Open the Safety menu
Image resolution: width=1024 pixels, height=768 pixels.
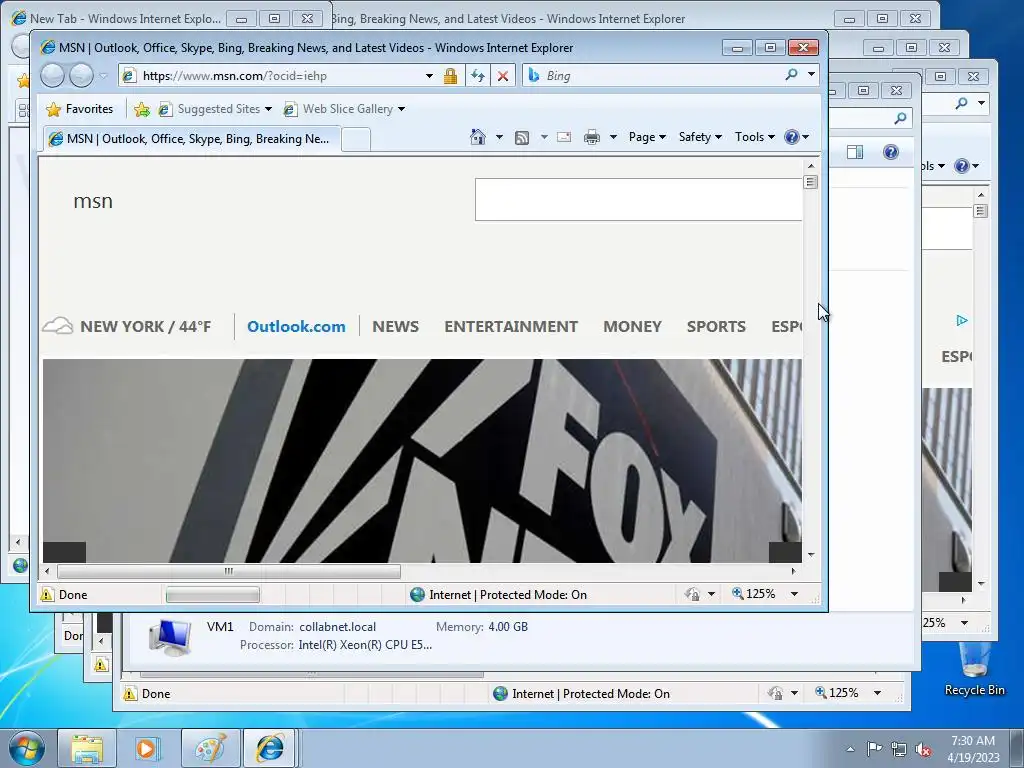(x=700, y=137)
